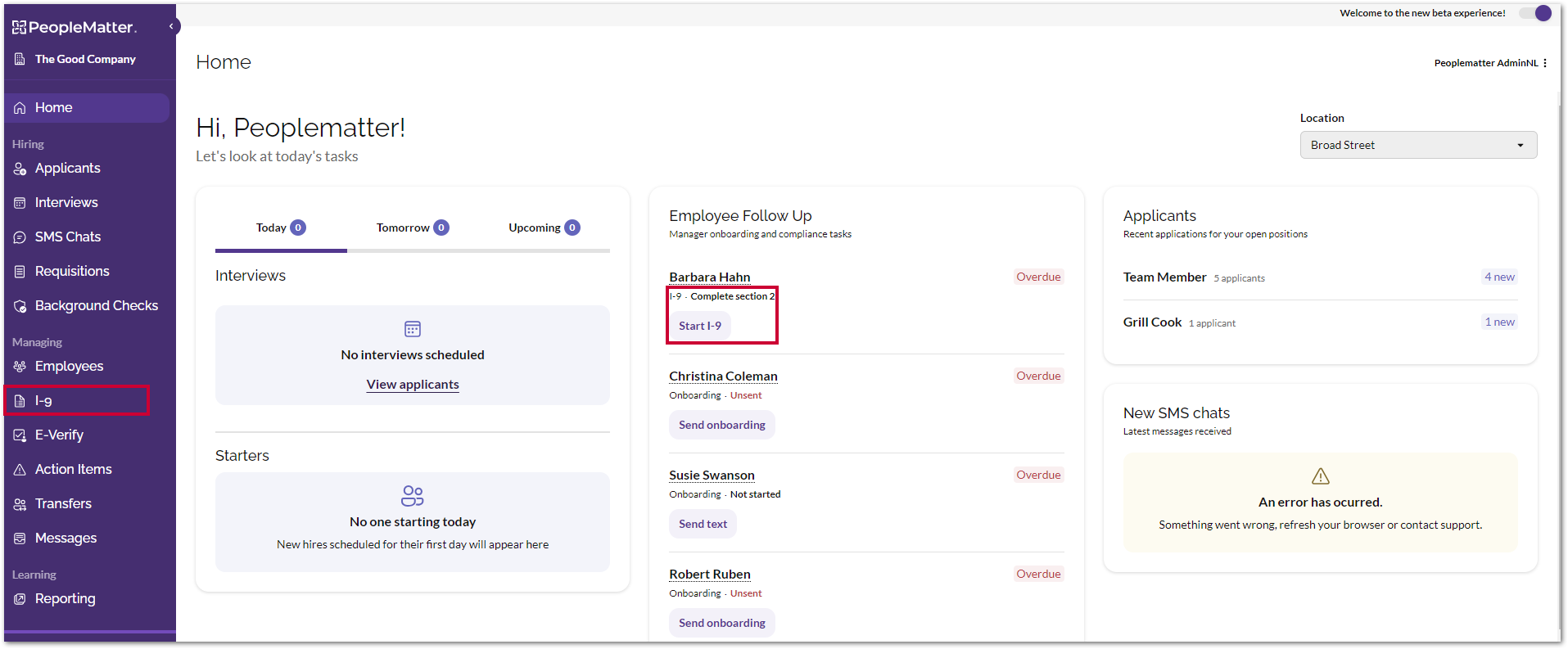Click Christina Coleman's Overdue badge
Image resolution: width=1568 pixels, height=649 pixels.
pyautogui.click(x=1038, y=376)
